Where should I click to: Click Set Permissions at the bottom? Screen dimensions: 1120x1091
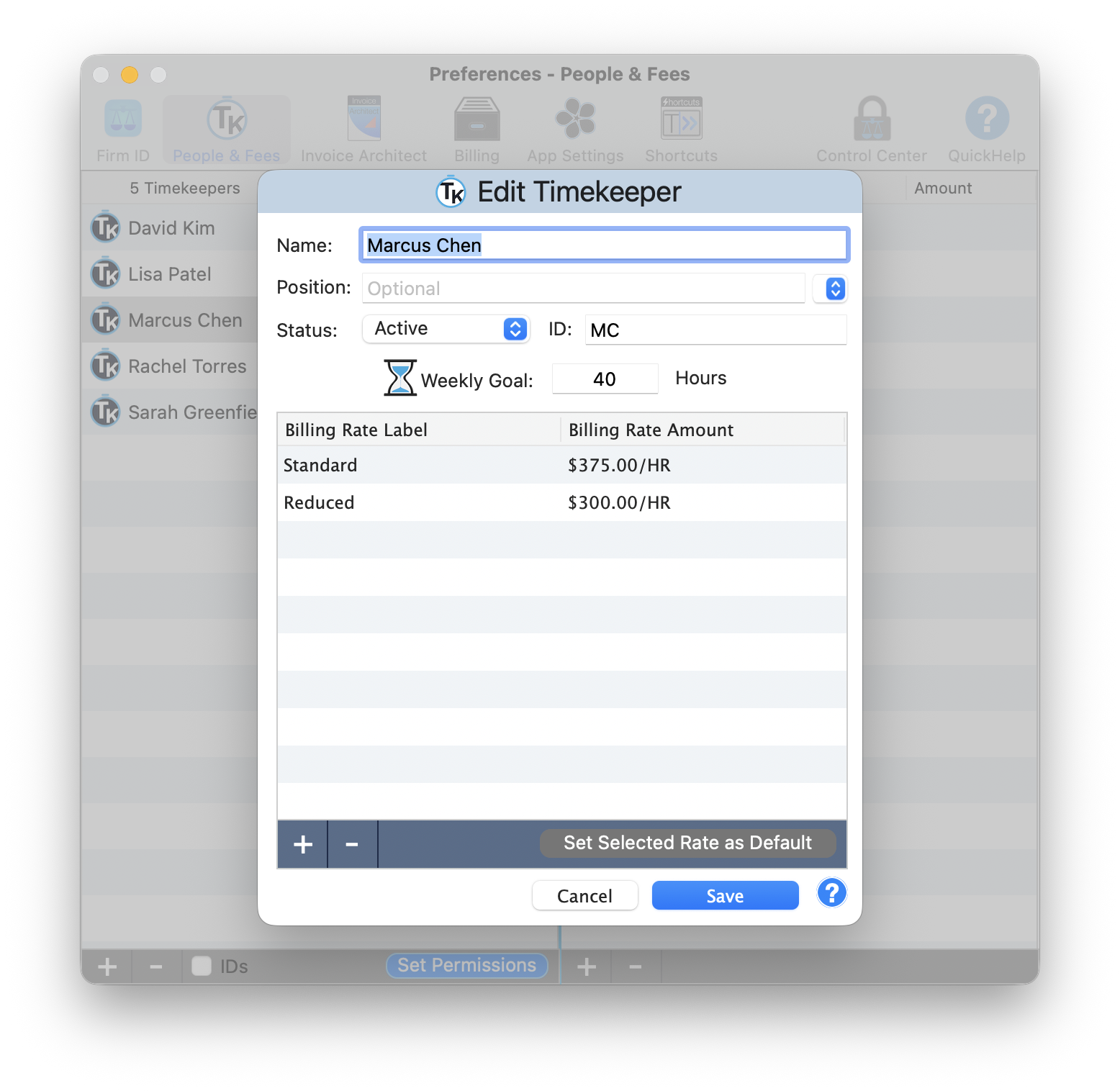click(x=466, y=965)
